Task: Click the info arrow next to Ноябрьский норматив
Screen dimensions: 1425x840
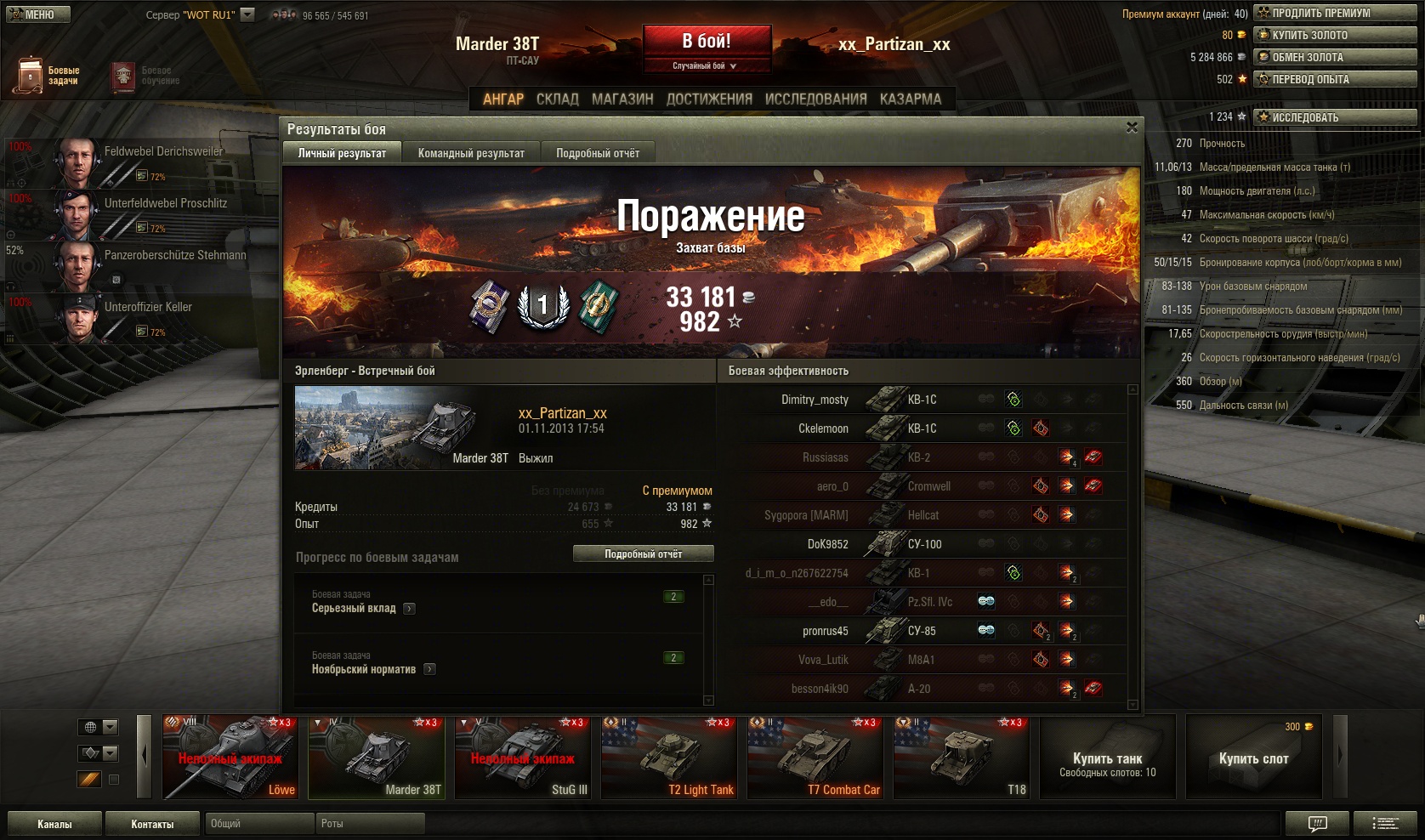Action: (429, 669)
